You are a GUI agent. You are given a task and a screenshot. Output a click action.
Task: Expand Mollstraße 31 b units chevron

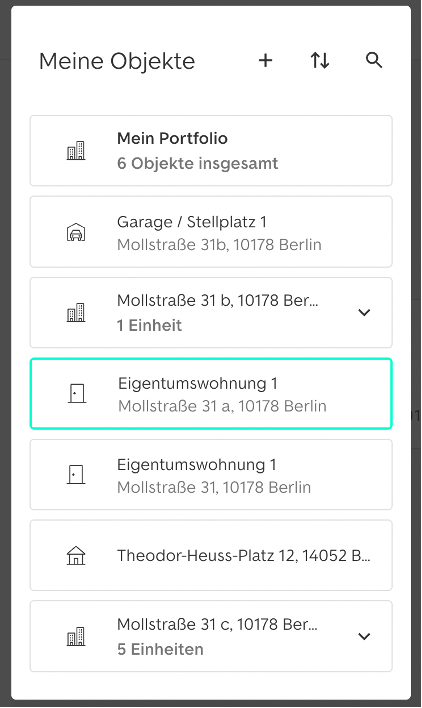364,312
